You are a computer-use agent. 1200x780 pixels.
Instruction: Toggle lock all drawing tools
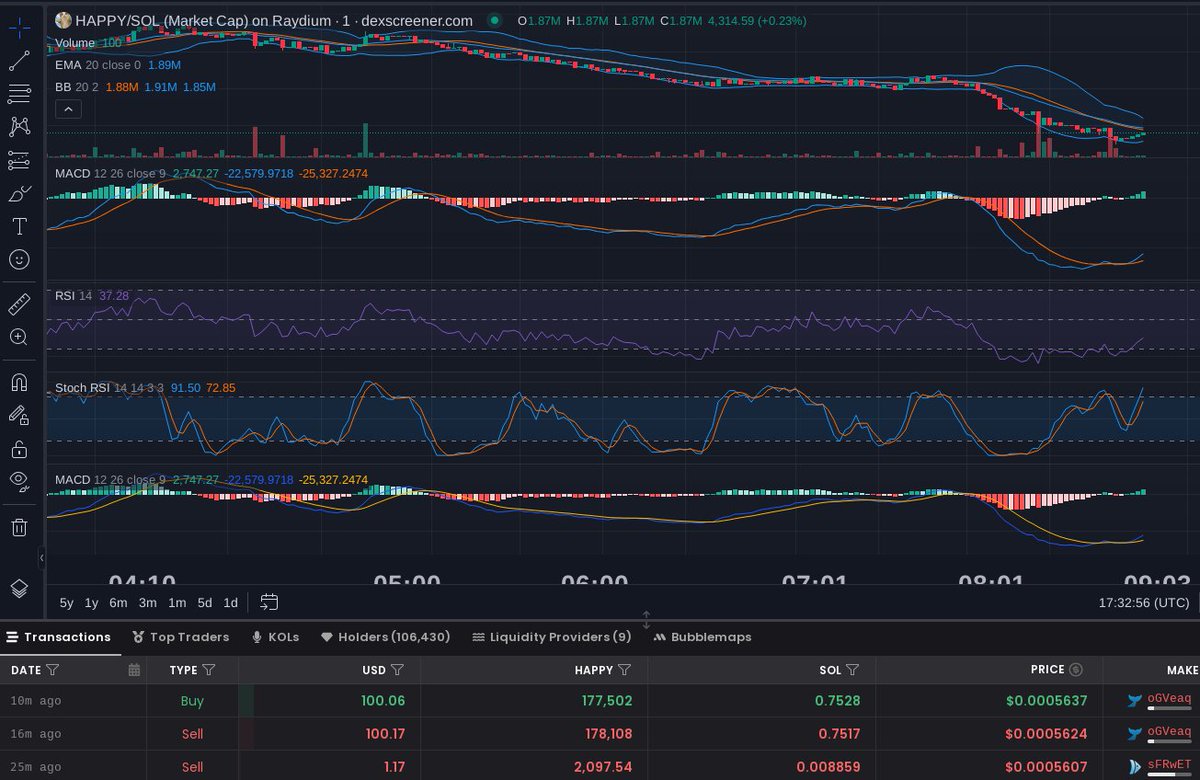(x=19, y=448)
